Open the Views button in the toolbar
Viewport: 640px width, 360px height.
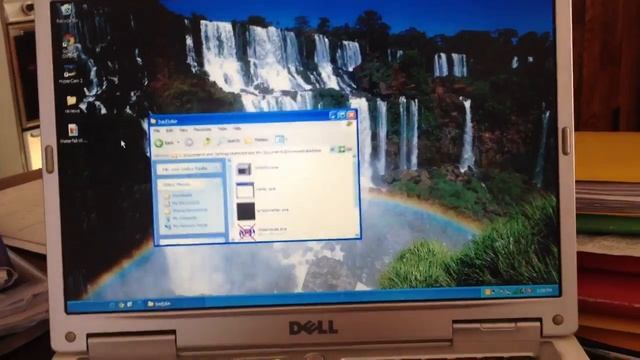[x=280, y=140]
